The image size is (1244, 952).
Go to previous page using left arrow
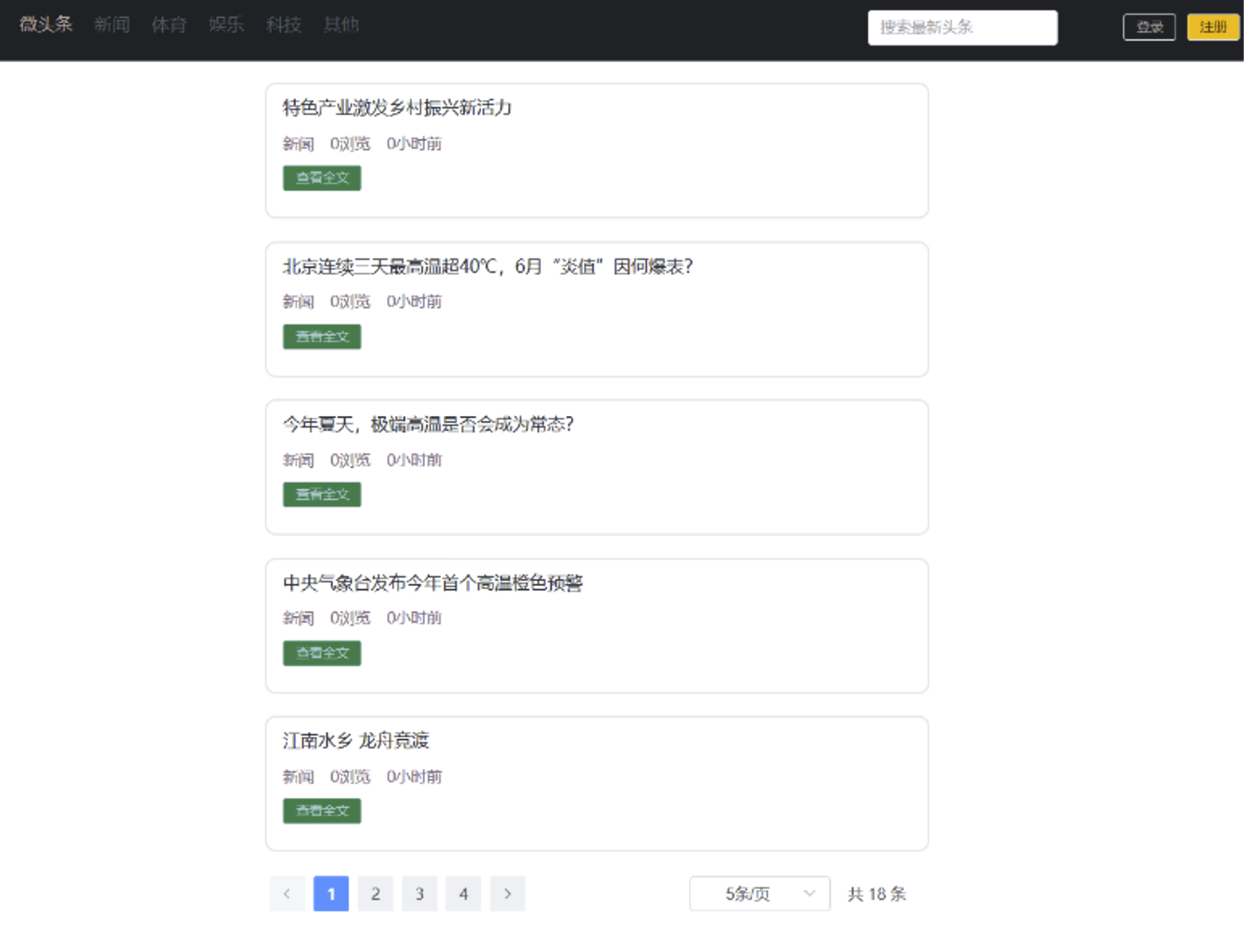(287, 893)
